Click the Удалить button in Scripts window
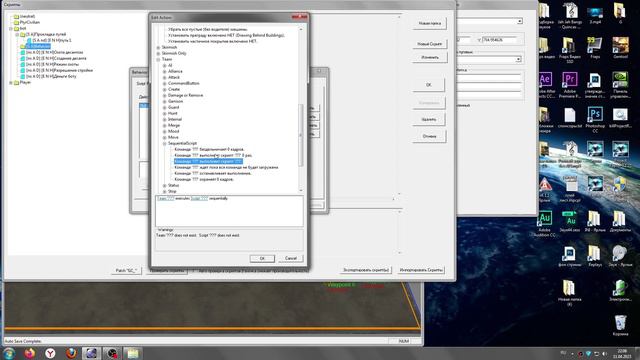 (429, 120)
